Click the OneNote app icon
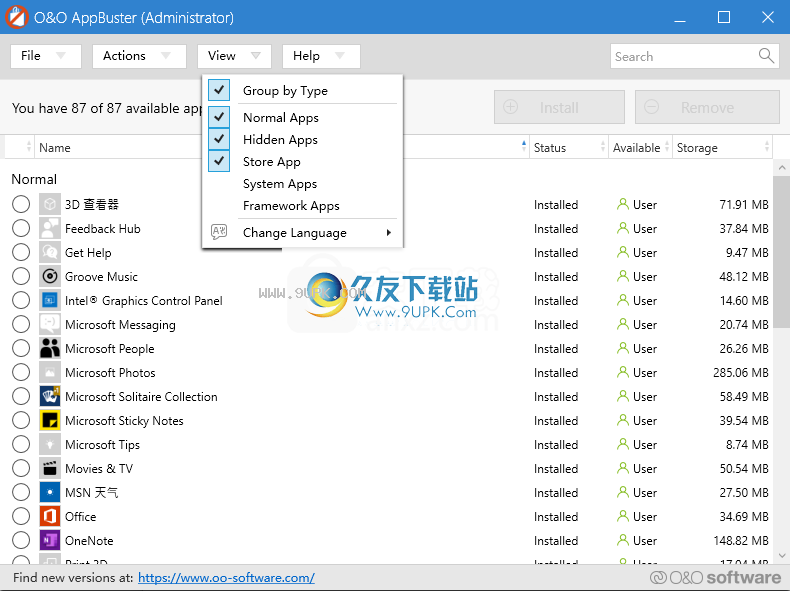The height and width of the screenshot is (591, 790). [x=50, y=541]
